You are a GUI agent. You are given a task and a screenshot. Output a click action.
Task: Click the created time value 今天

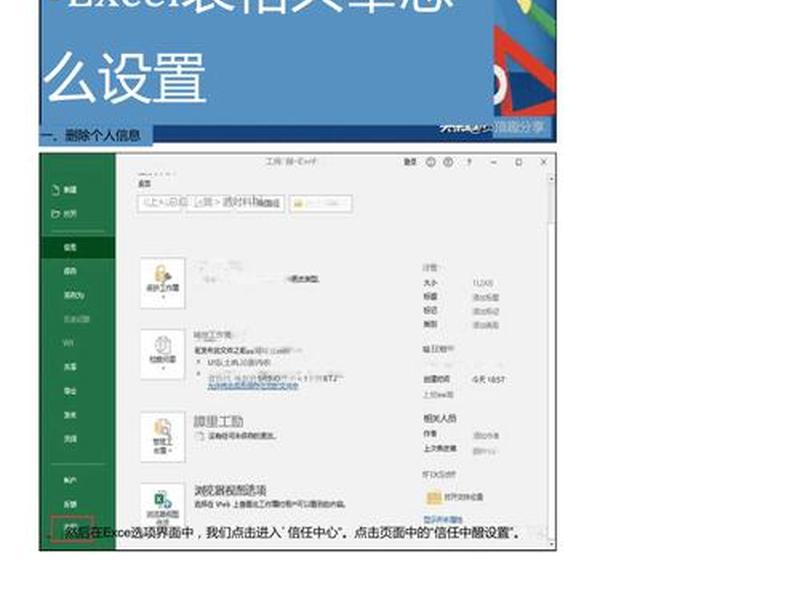point(488,380)
